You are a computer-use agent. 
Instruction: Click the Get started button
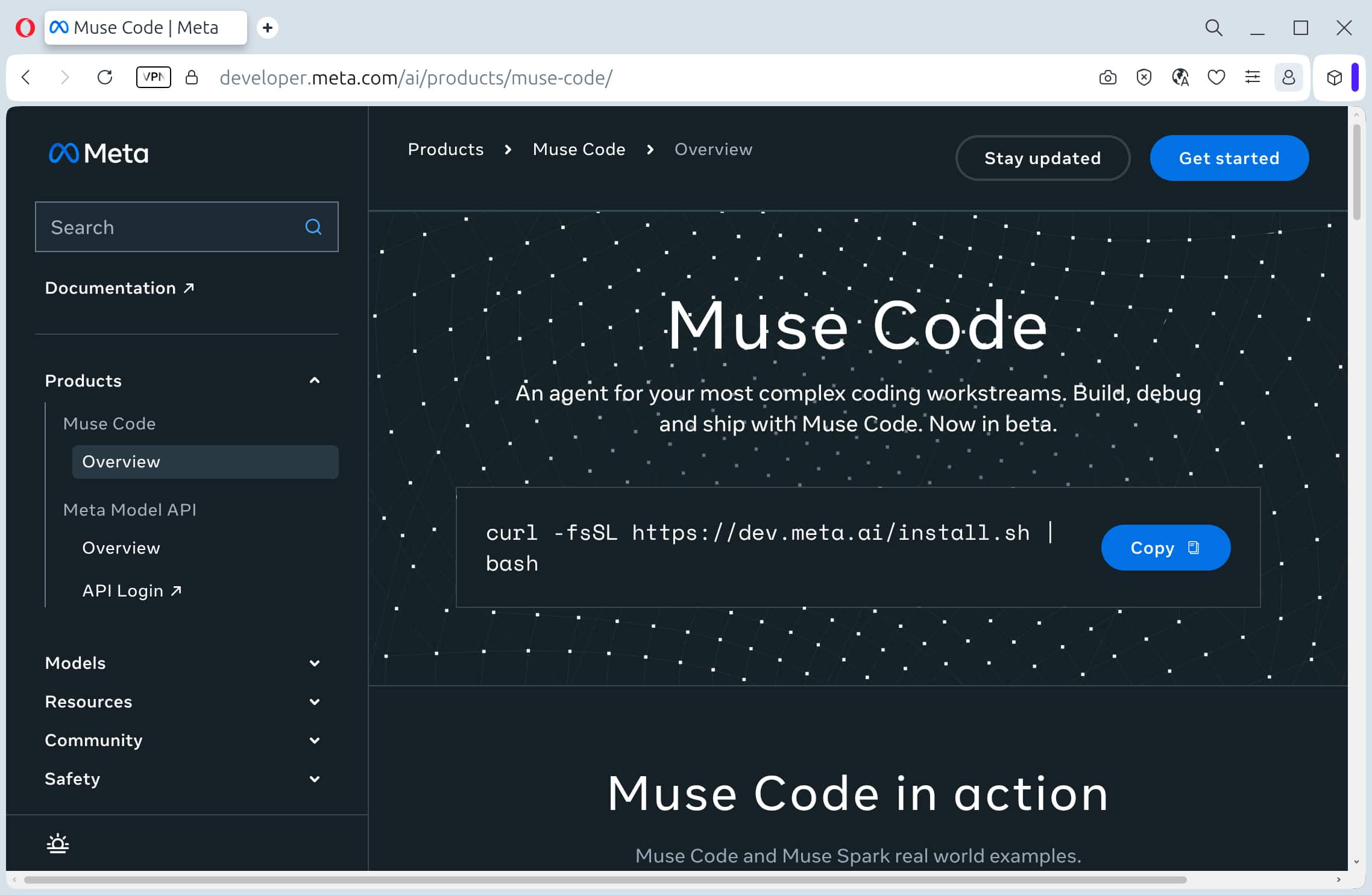click(x=1229, y=158)
